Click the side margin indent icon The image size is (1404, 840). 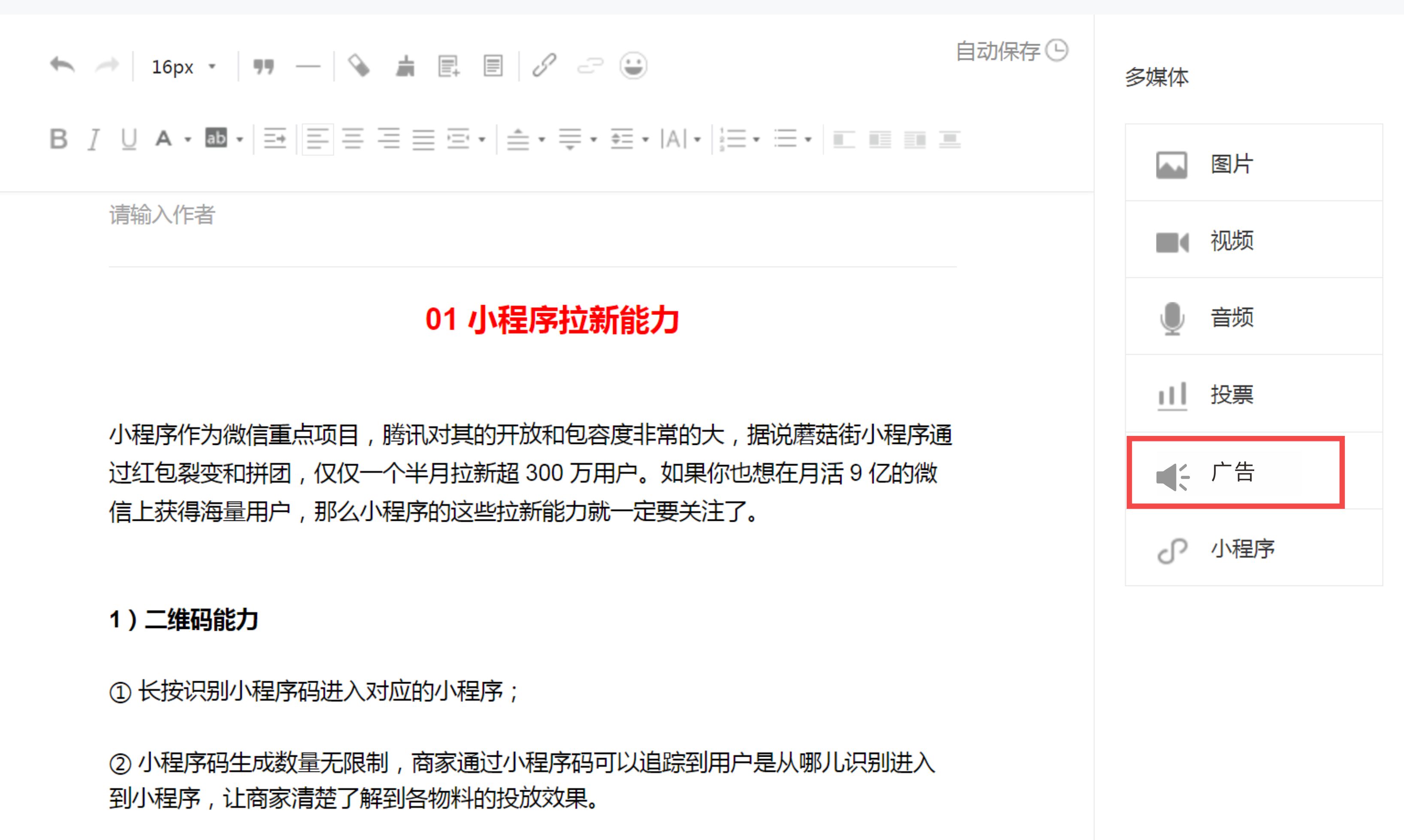459,139
